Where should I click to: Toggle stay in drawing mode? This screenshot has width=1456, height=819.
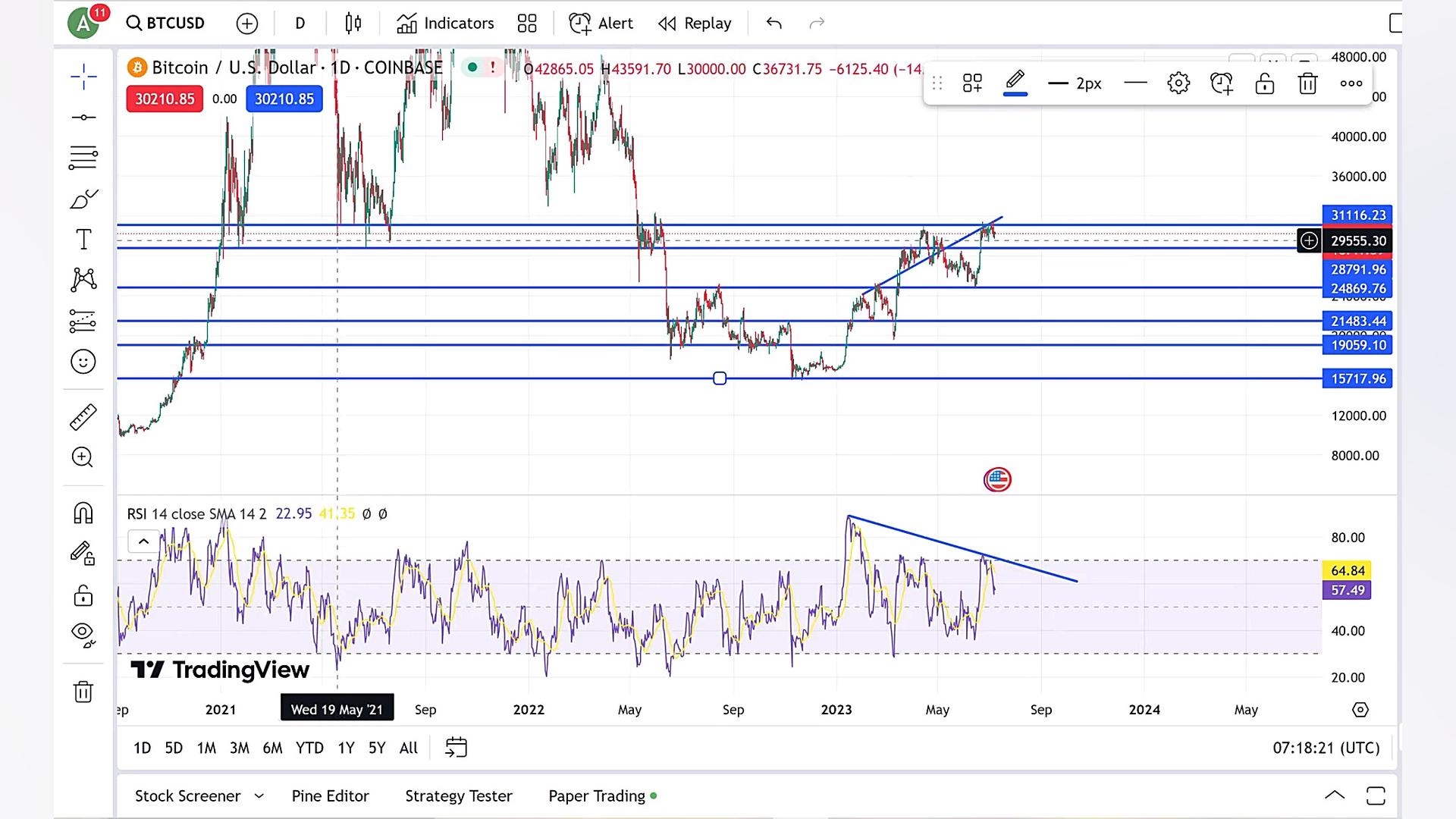click(x=83, y=553)
